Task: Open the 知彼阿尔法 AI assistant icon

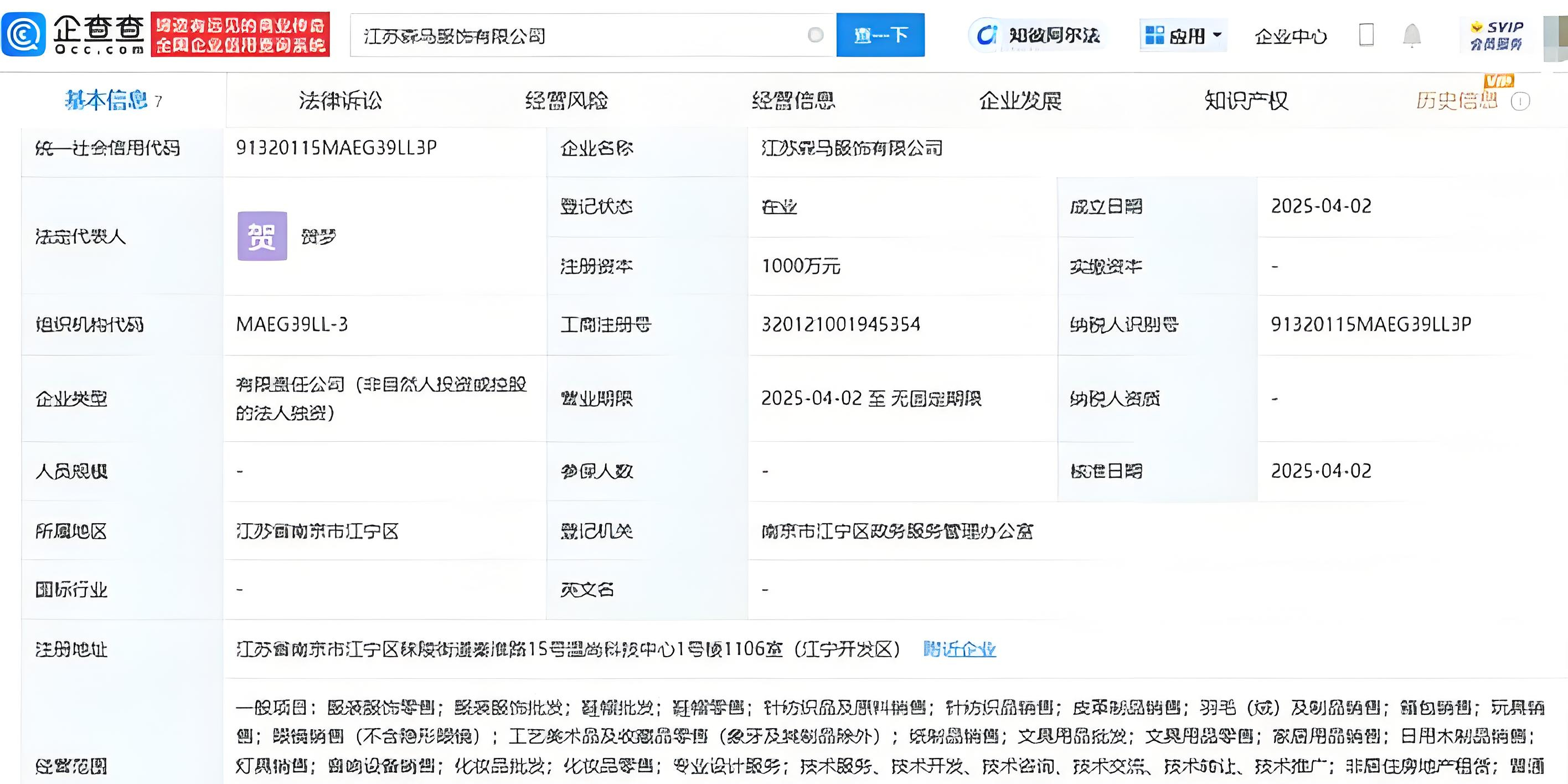Action: [x=986, y=35]
